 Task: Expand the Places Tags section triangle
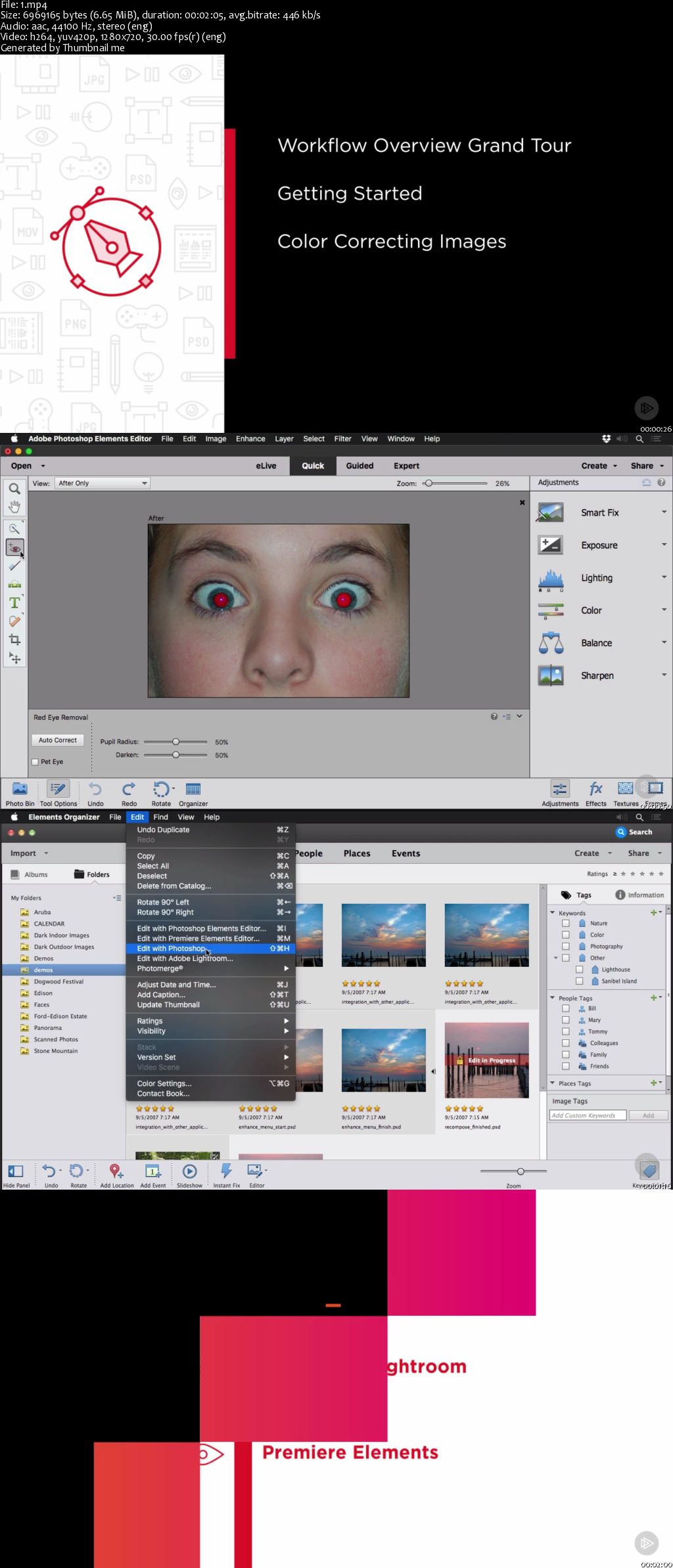pos(552,1083)
